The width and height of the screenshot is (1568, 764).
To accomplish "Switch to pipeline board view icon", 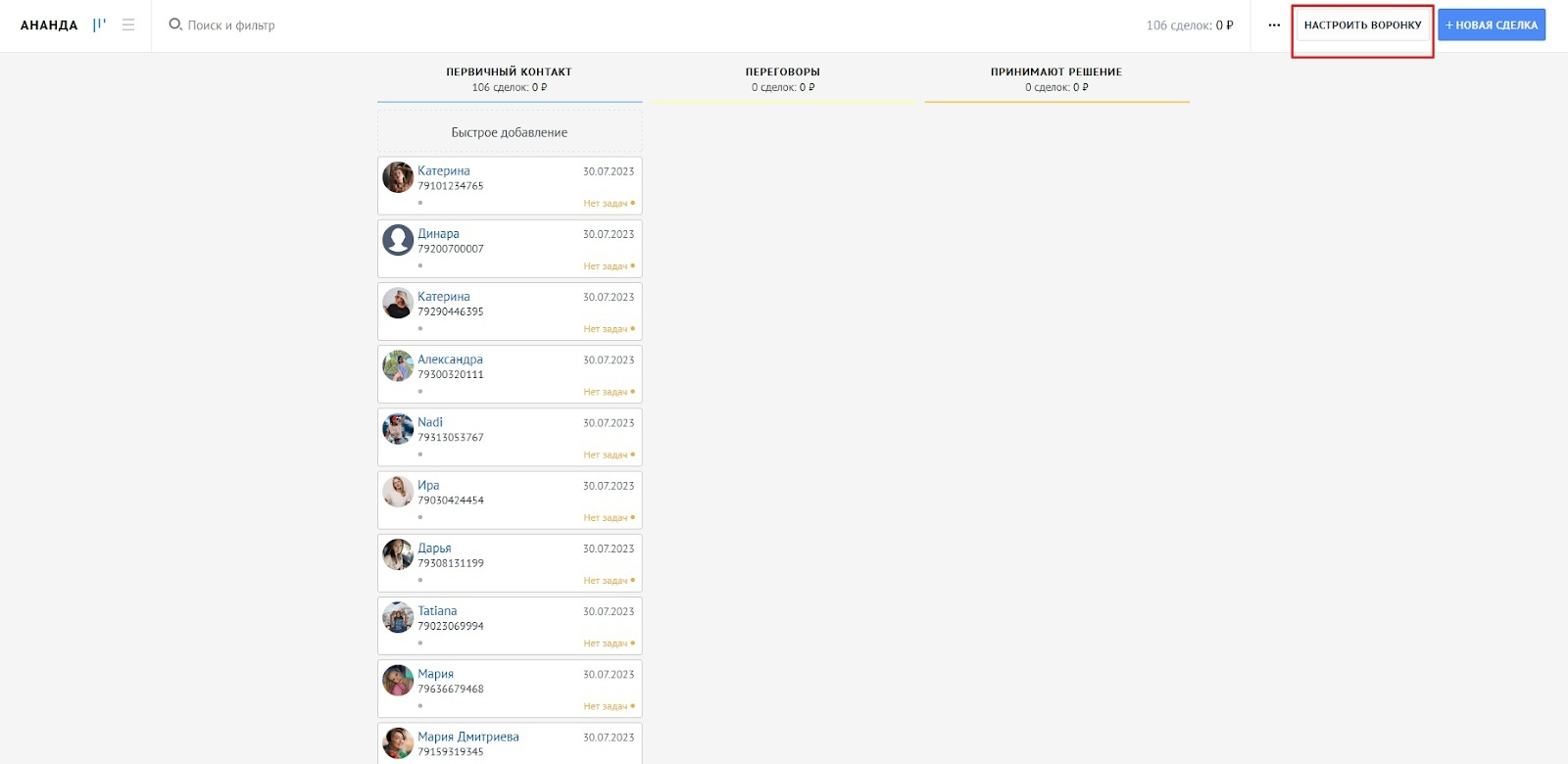I will (99, 25).
